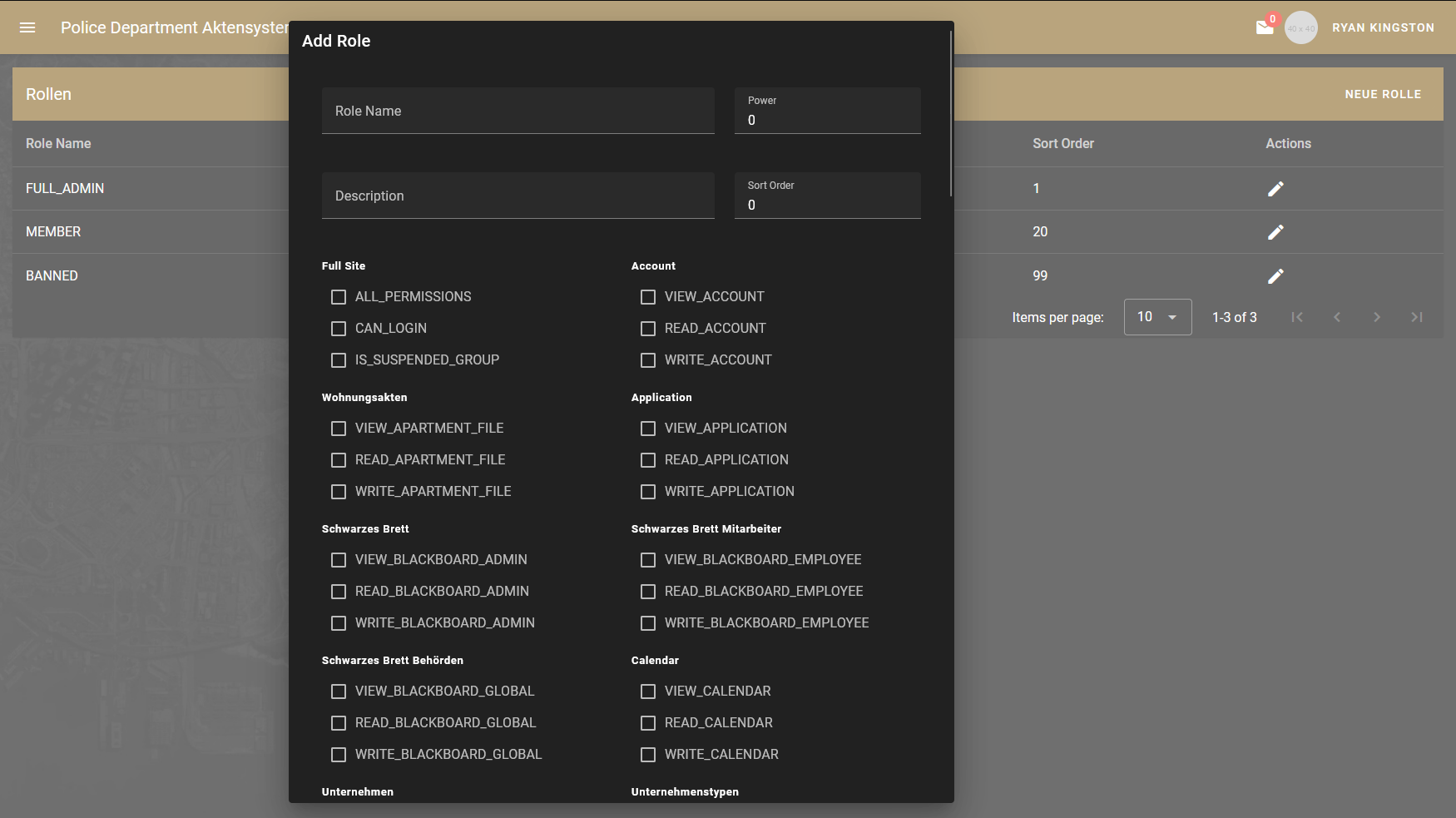Check READ_BLACKBOARD_EMPLOYEE permission

(x=648, y=592)
